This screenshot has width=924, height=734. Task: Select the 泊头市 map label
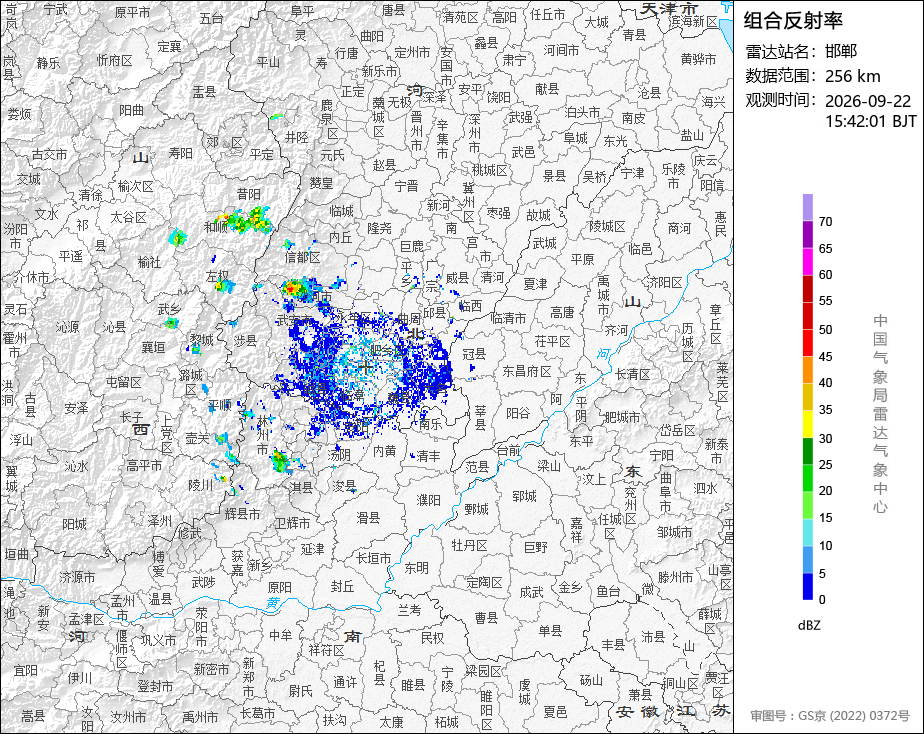click(582, 112)
